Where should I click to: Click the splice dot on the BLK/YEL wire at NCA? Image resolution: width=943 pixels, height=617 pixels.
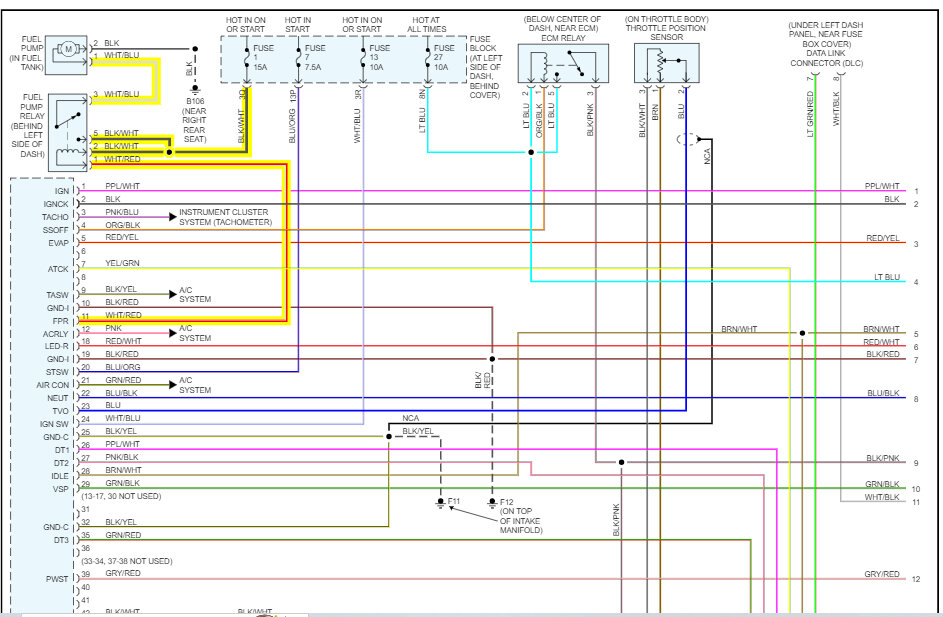point(389,436)
